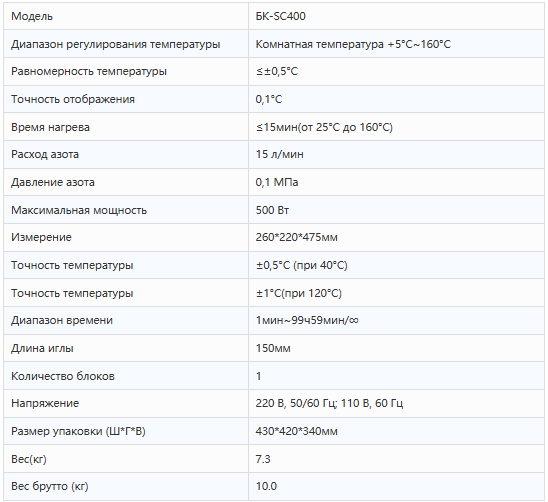Click the БК-SC400 model value cell
Screen dimensions: 548x502
396,16
